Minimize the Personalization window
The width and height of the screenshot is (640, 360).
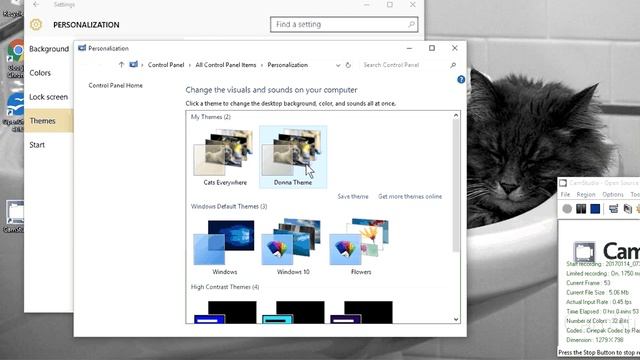409,48
